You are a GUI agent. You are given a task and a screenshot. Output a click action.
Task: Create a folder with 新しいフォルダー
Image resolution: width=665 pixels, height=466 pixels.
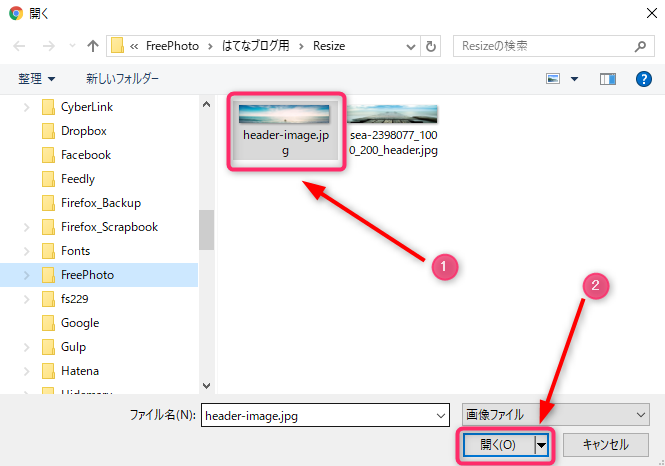click(x=123, y=79)
